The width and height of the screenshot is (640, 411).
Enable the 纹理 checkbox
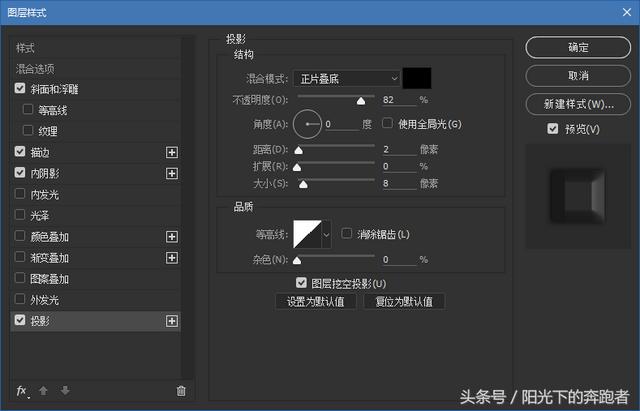point(28,130)
